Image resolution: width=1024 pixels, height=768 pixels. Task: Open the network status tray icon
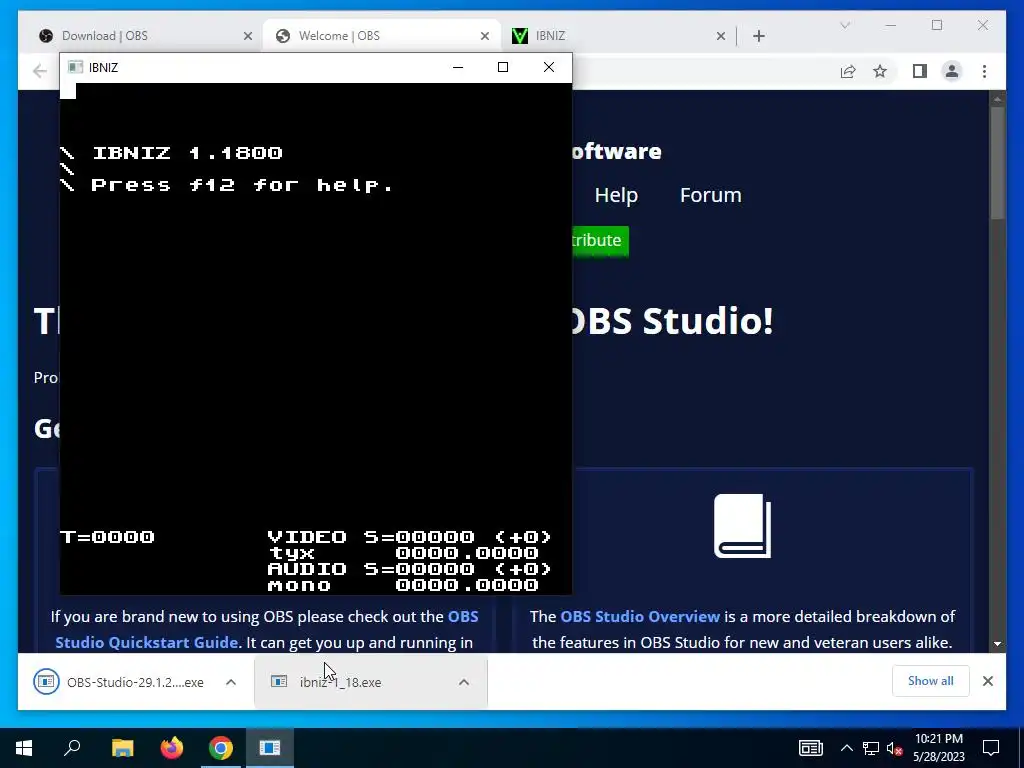871,748
